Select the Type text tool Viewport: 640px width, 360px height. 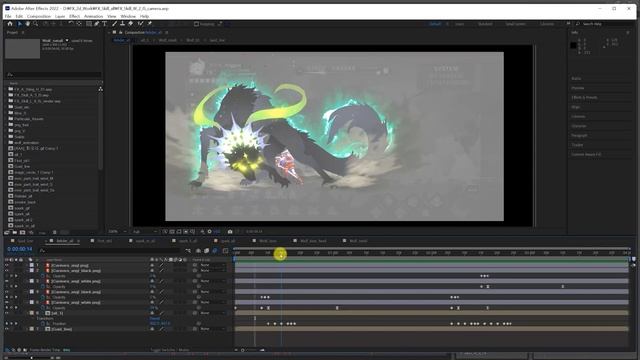coord(104,24)
